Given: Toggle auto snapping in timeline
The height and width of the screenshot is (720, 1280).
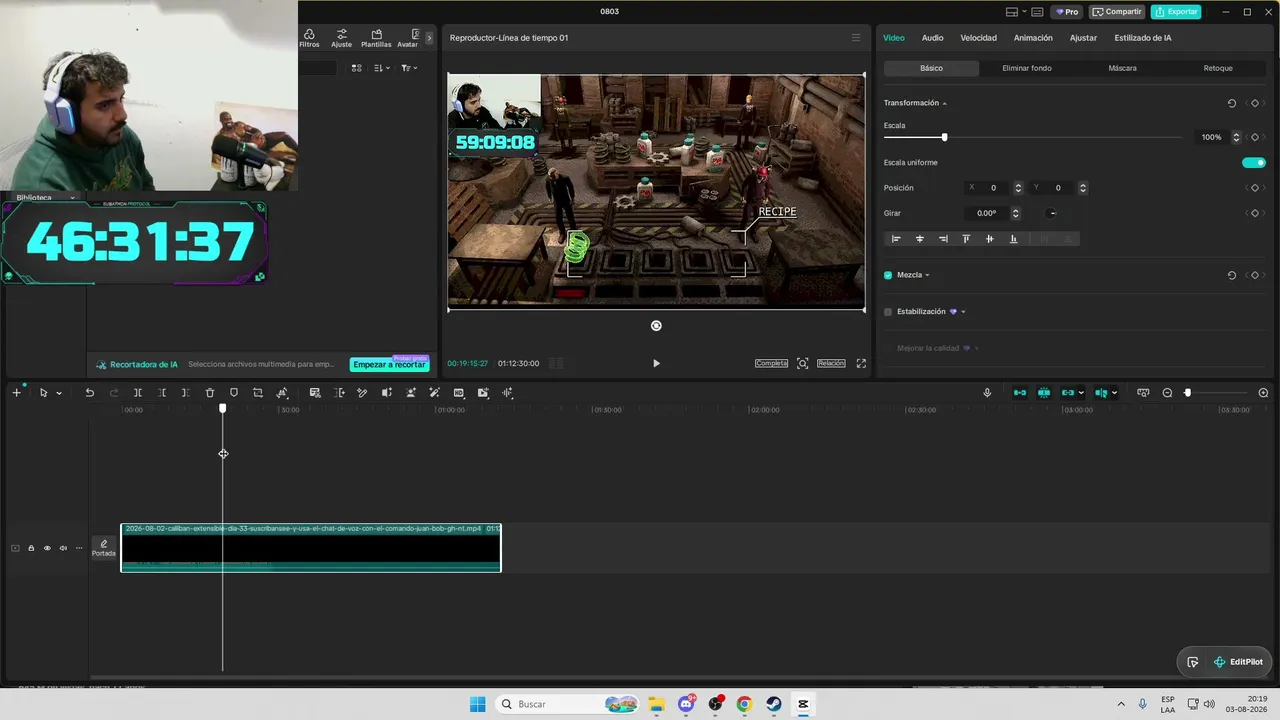Looking at the screenshot, I should (1044, 393).
